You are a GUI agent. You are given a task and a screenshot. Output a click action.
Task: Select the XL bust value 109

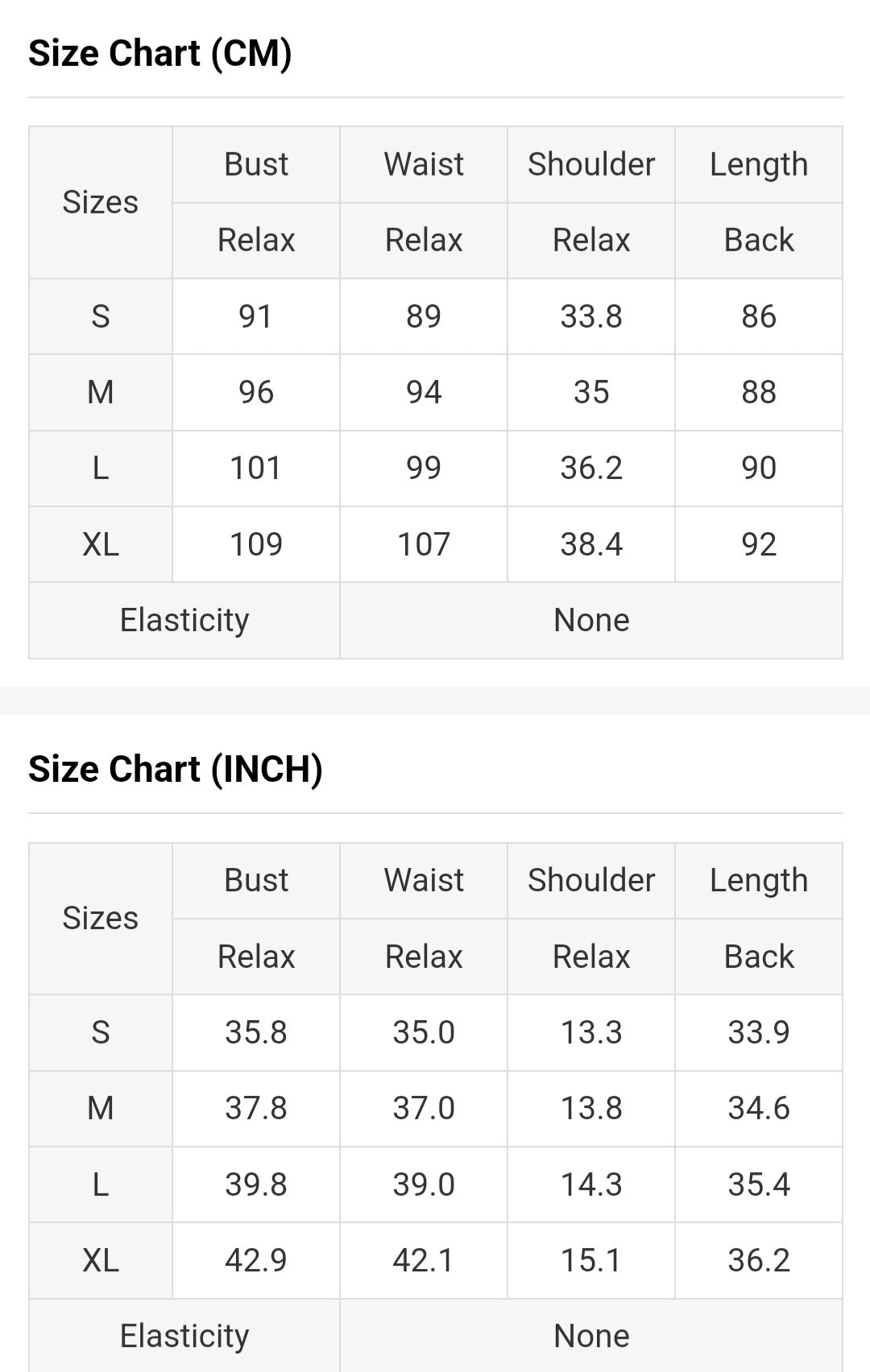(256, 544)
